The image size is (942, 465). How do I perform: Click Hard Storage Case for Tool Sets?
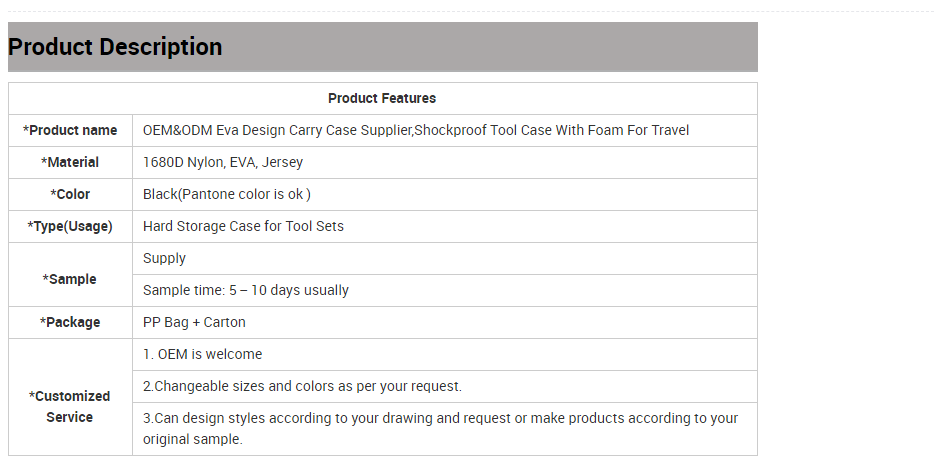[x=243, y=226]
